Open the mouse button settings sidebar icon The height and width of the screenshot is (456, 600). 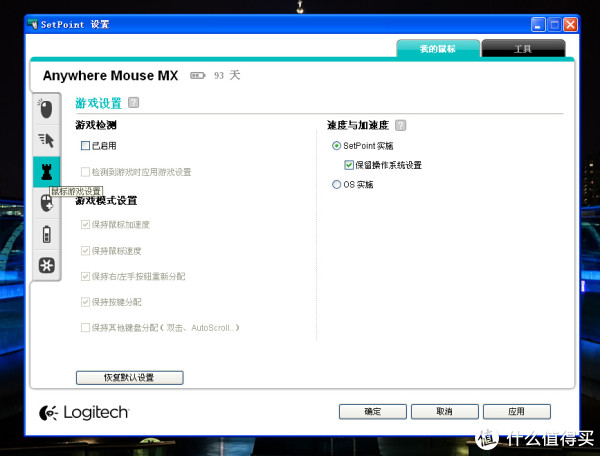pos(46,109)
